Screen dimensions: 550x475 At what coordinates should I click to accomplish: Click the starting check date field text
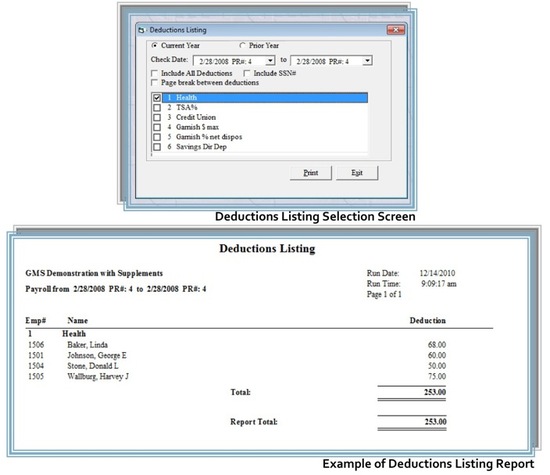pos(226,61)
